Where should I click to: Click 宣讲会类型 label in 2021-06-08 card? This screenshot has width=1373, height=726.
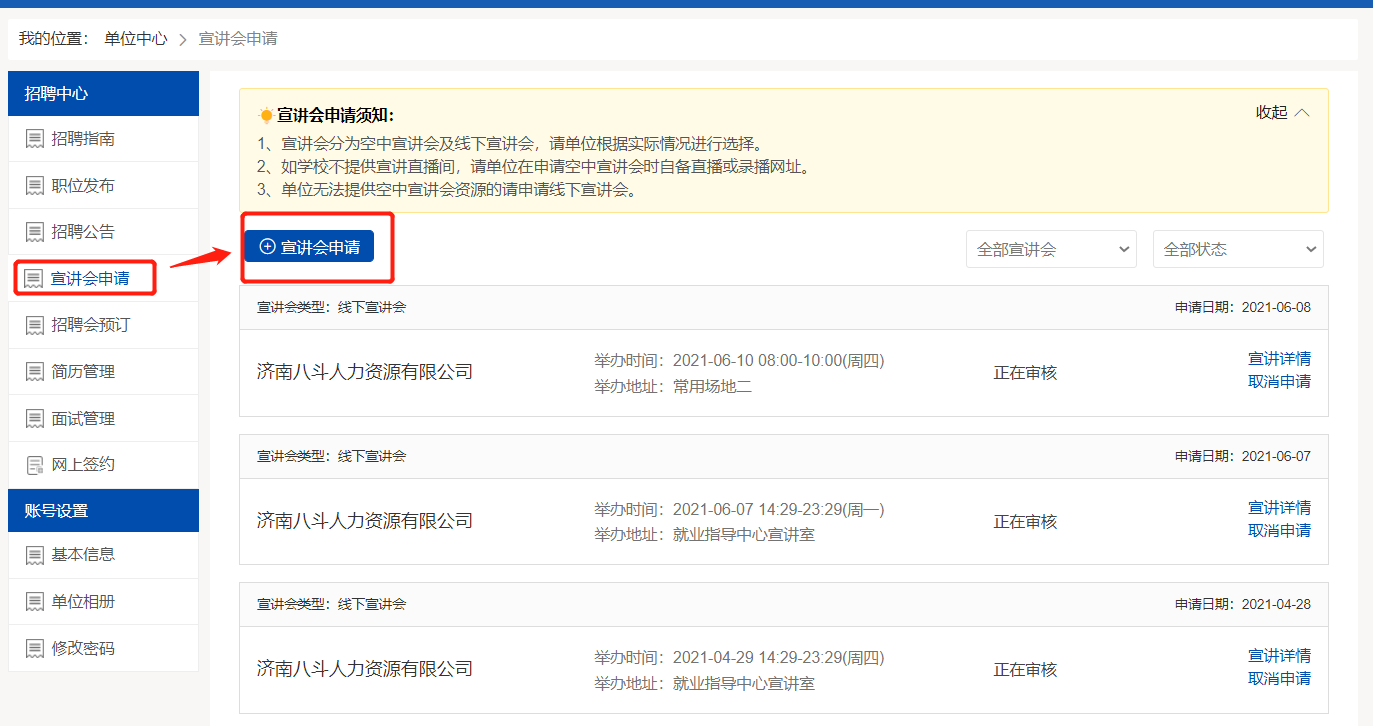click(293, 307)
